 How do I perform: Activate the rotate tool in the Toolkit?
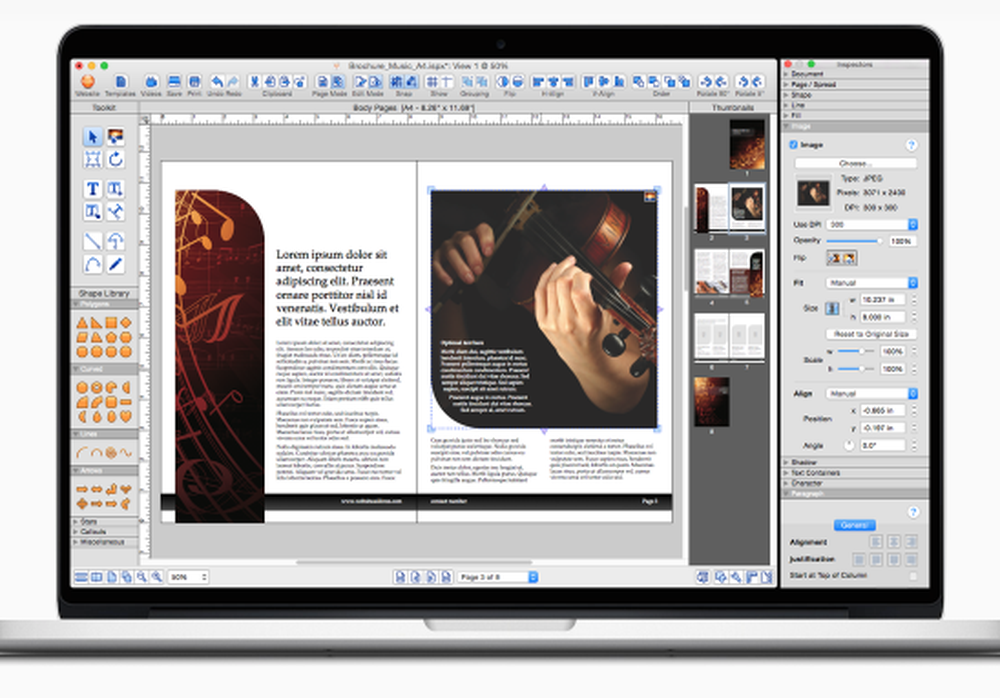click(116, 158)
